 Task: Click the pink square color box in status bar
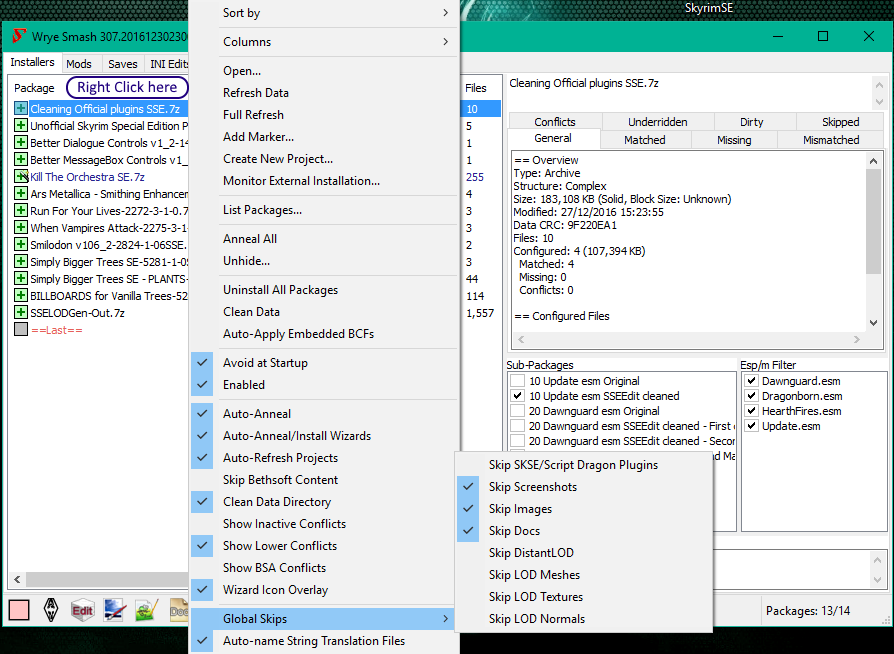pos(18,609)
